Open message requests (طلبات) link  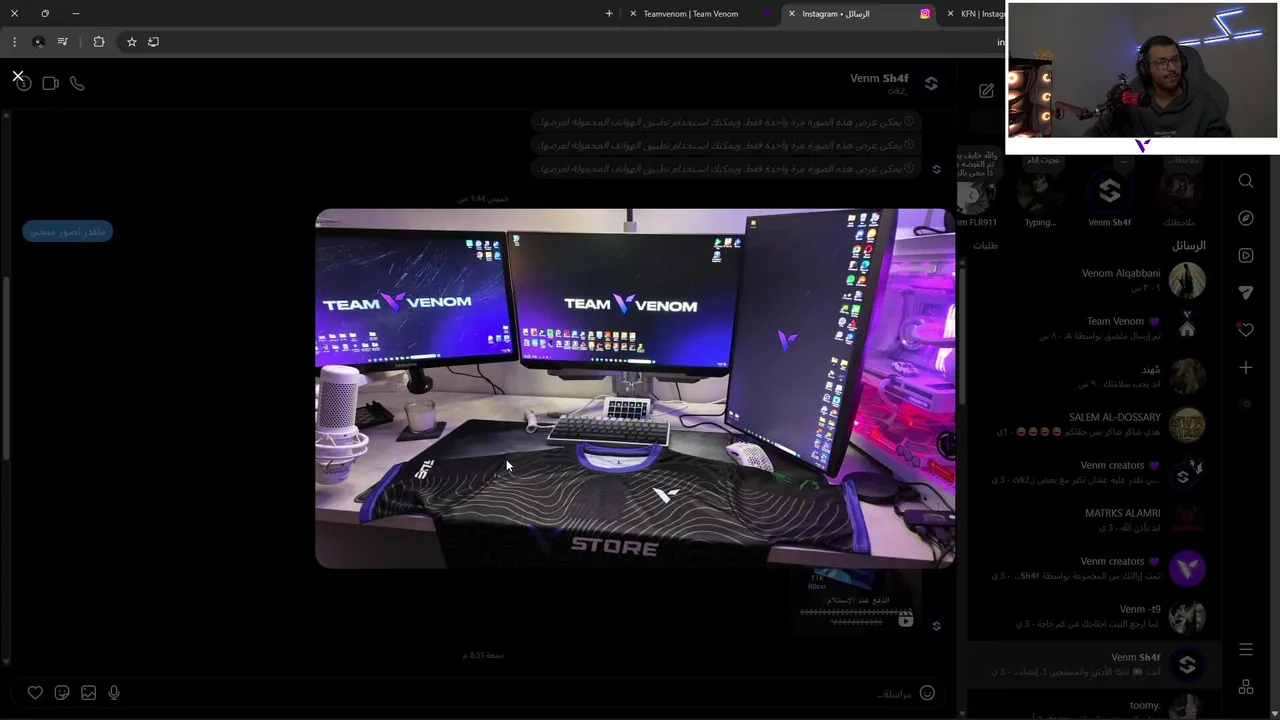click(x=985, y=246)
